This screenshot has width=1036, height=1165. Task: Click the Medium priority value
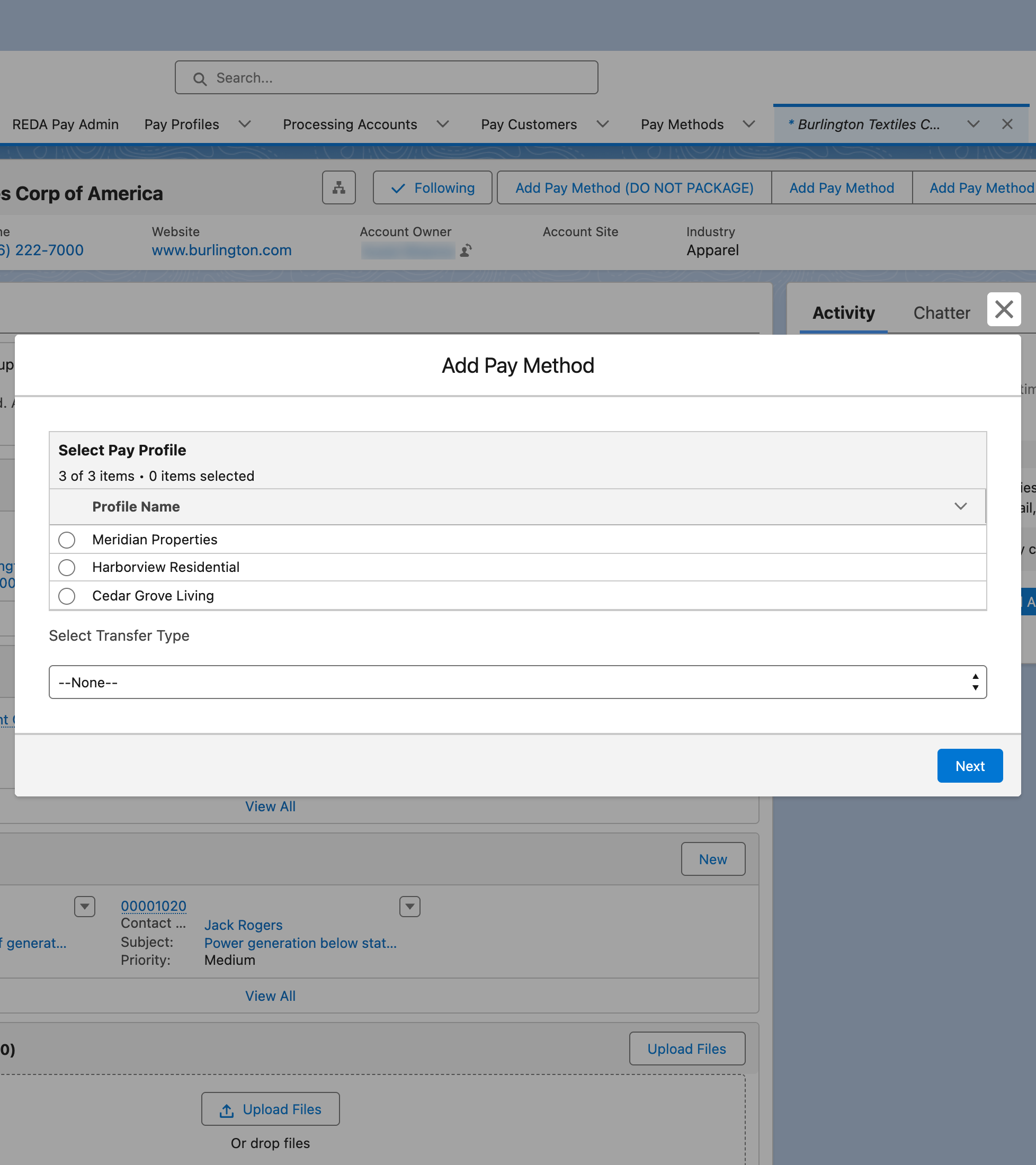click(230, 961)
